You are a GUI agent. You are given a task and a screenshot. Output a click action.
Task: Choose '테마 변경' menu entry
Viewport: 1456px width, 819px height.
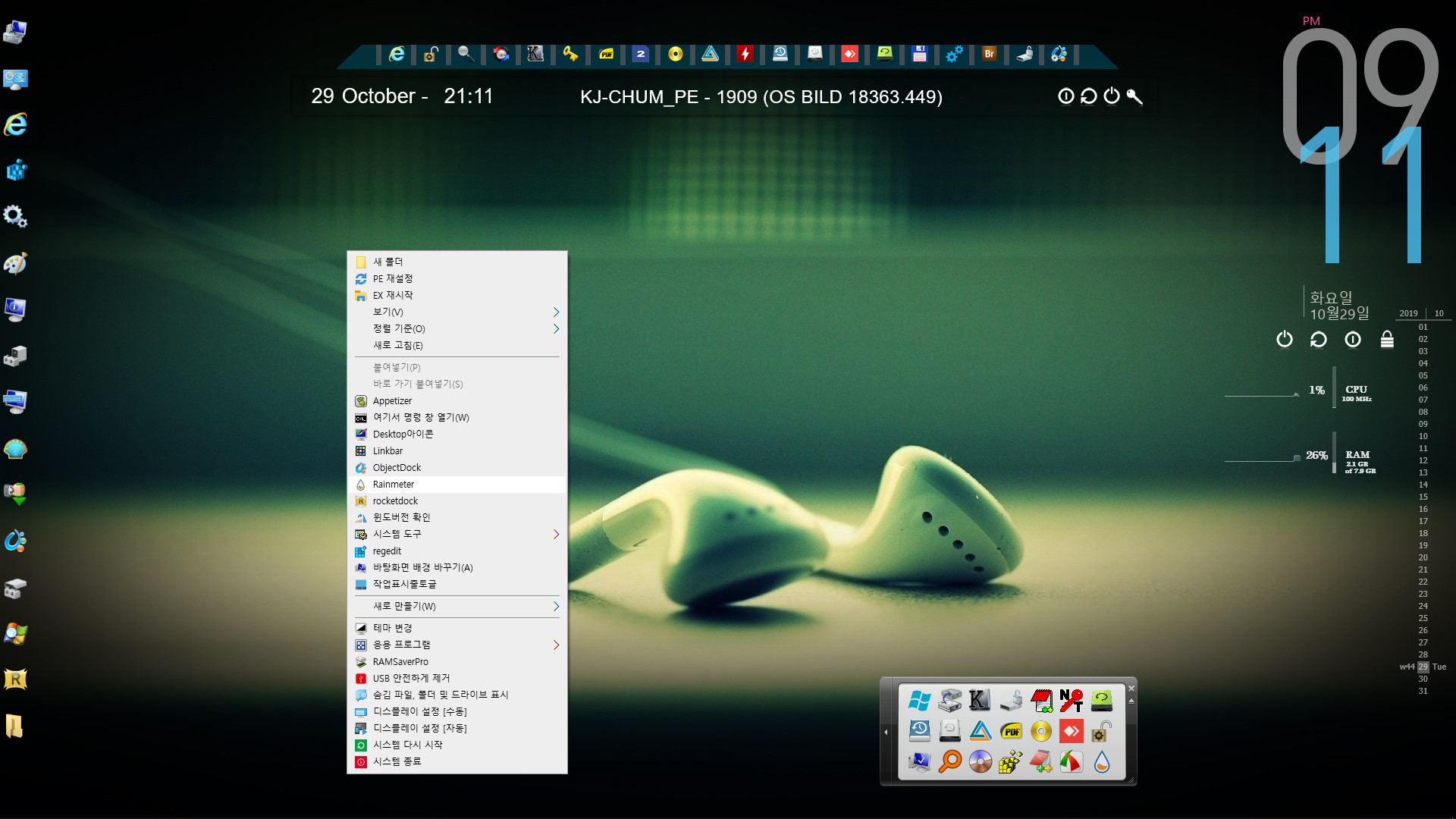[x=457, y=628]
